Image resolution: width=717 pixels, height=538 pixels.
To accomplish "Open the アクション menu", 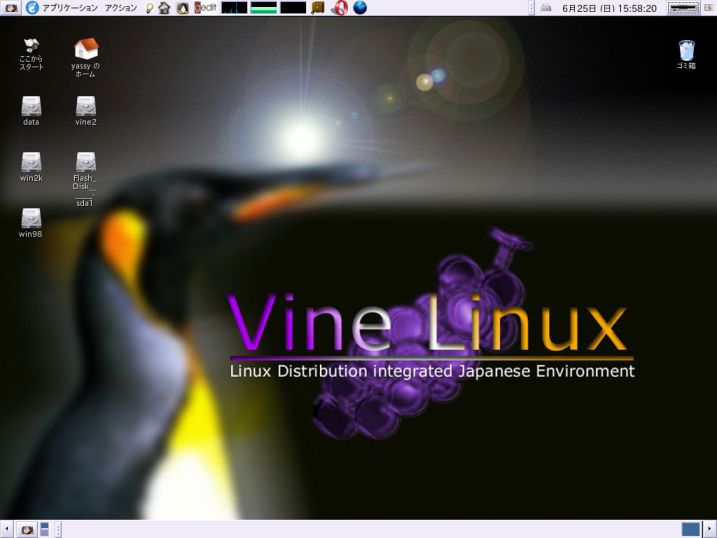I will pos(121,8).
